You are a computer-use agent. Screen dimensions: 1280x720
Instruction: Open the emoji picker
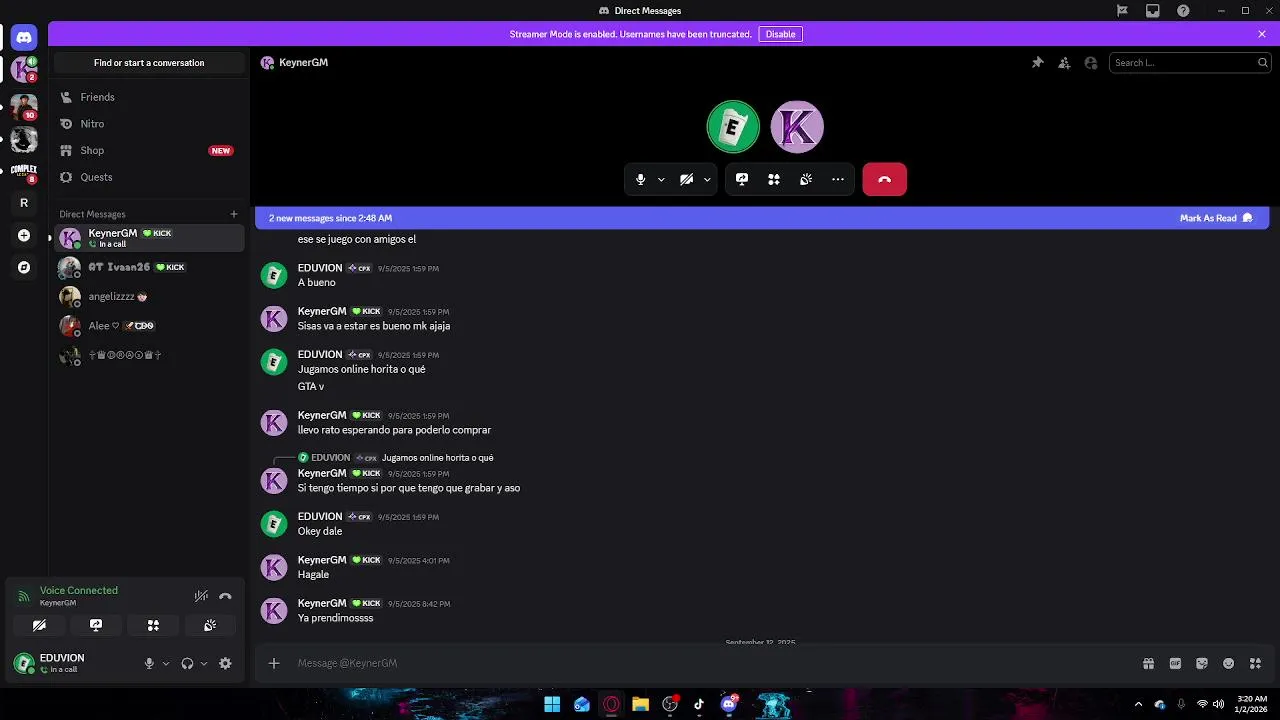click(1229, 663)
